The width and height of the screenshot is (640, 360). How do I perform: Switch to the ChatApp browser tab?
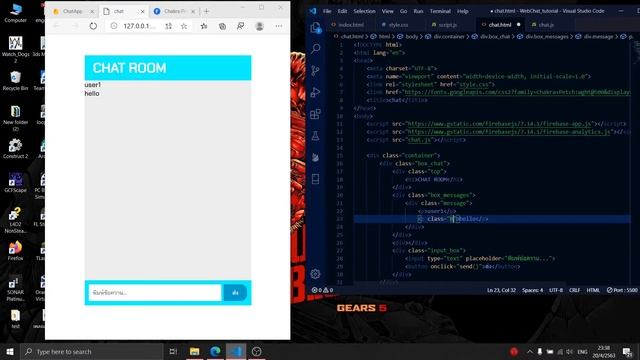point(73,11)
